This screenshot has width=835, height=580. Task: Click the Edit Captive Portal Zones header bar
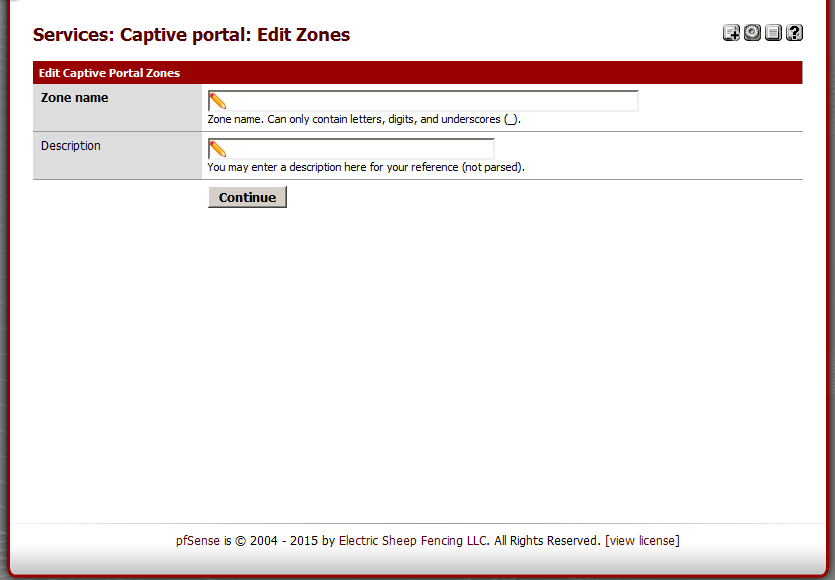tap(417, 73)
